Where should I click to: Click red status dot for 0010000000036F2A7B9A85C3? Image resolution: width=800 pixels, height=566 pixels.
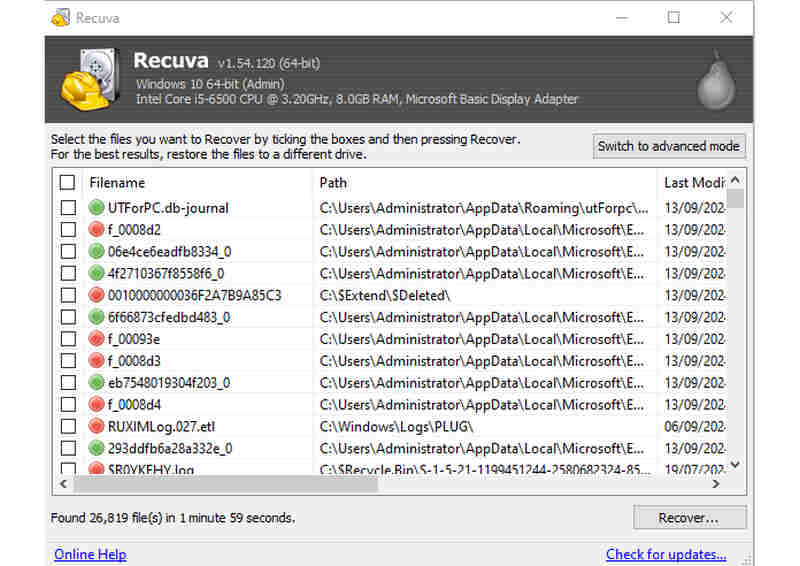pos(96,295)
